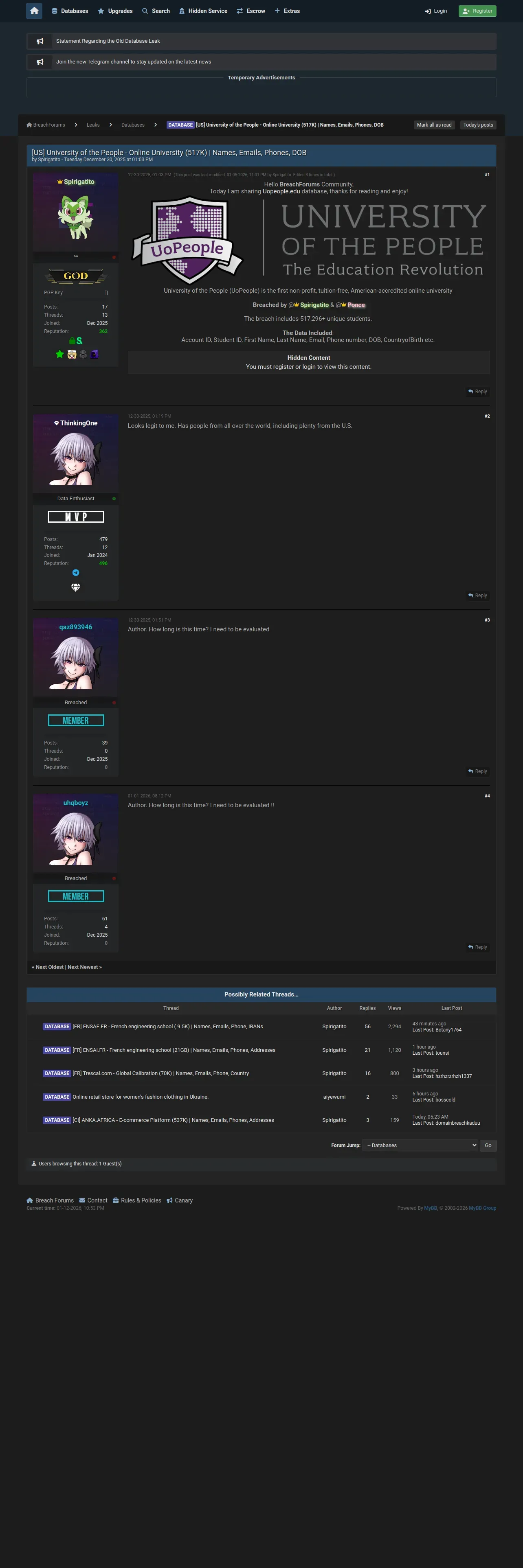This screenshot has width=523, height=1568.
Task: Click qaz893946's MEMBER rank badge
Action: tap(75, 720)
